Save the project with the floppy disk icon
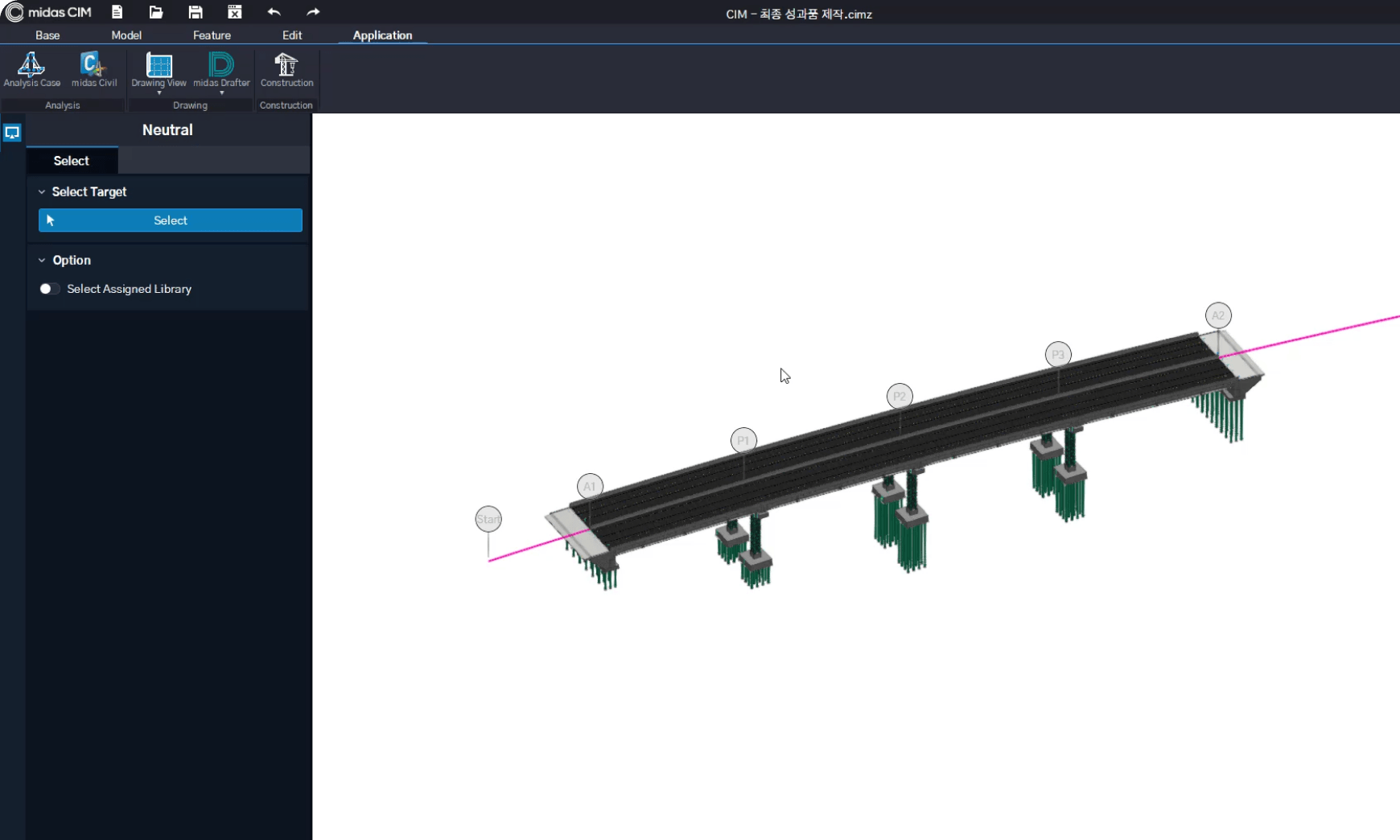 pyautogui.click(x=196, y=12)
